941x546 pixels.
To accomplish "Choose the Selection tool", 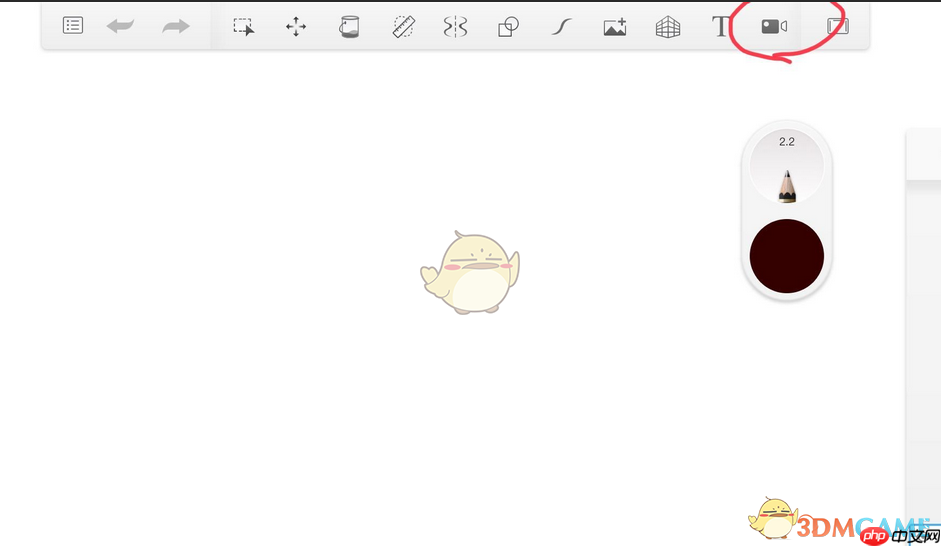I will coord(244,26).
